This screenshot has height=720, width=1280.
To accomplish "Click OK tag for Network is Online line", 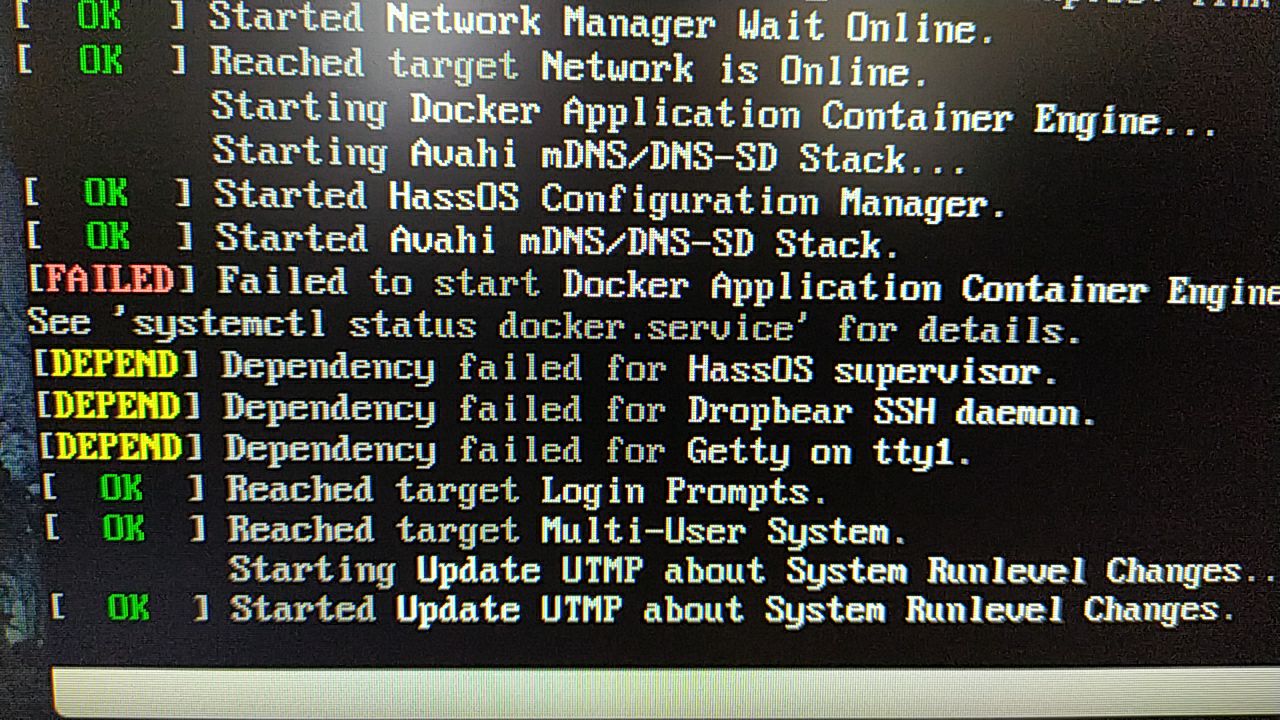I will (101, 62).
